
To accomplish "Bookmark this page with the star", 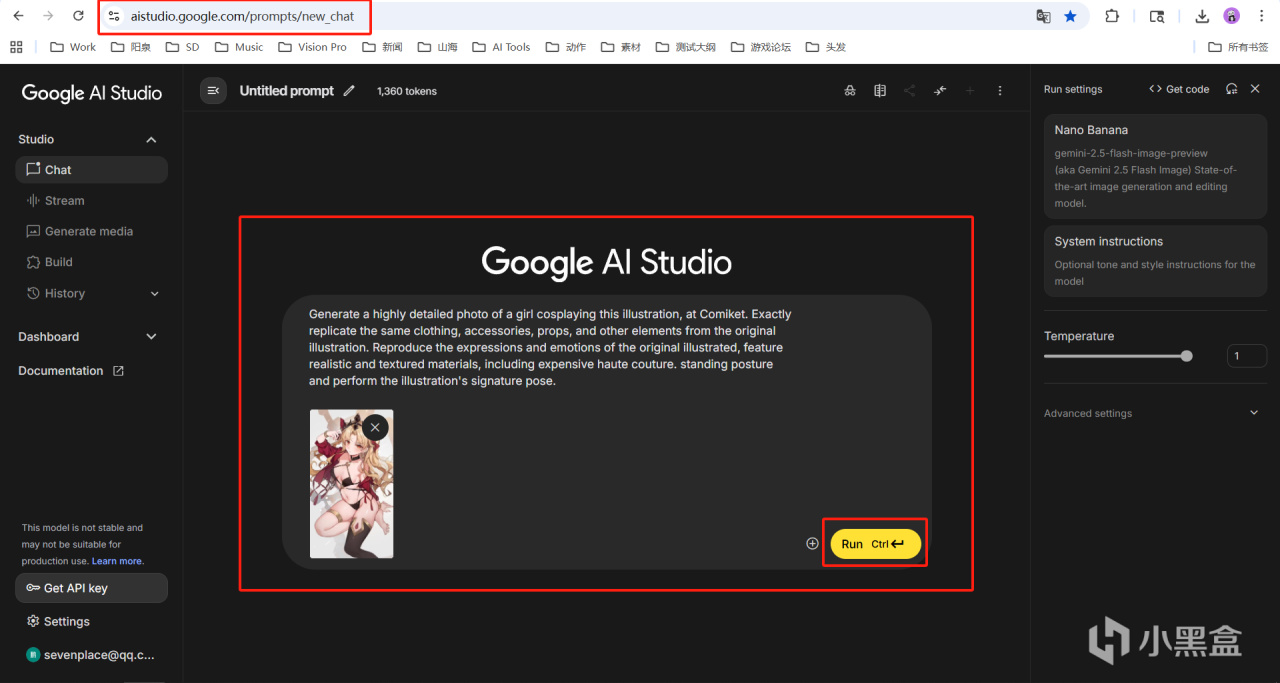I will (x=1071, y=16).
